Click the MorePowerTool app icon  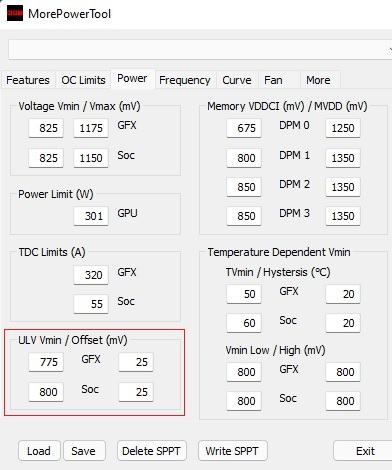click(15, 13)
